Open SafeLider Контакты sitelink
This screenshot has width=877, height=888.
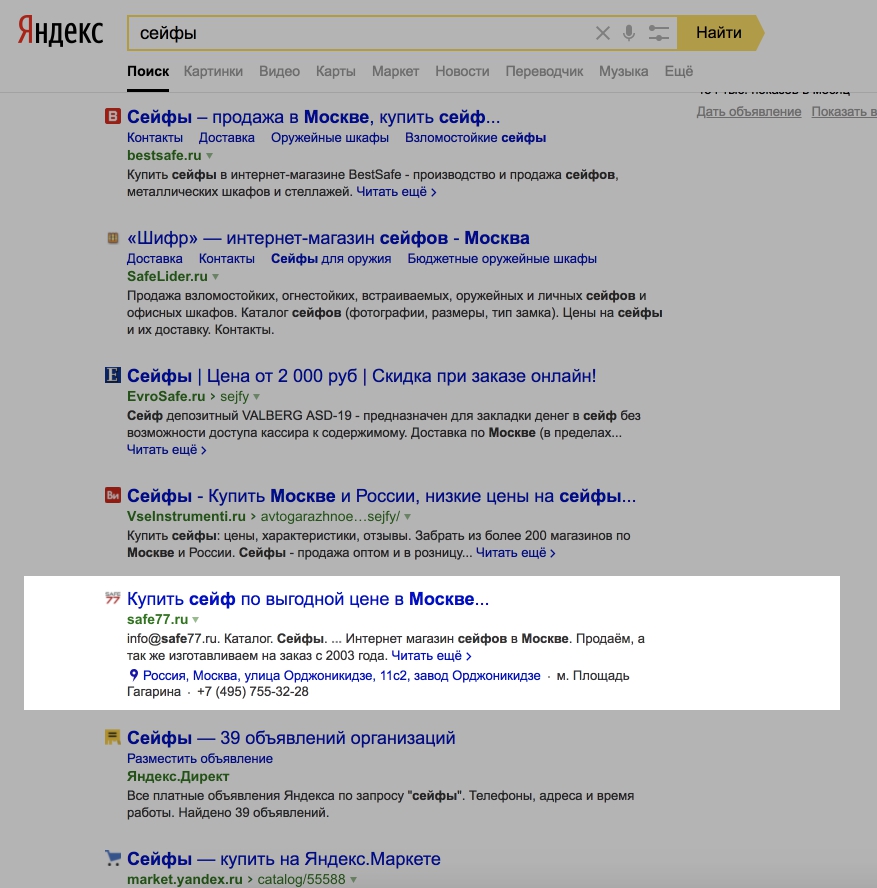pyautogui.click(x=226, y=259)
